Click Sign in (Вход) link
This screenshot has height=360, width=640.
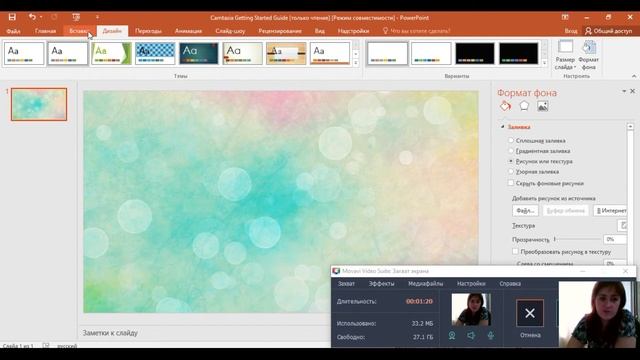[571, 31]
